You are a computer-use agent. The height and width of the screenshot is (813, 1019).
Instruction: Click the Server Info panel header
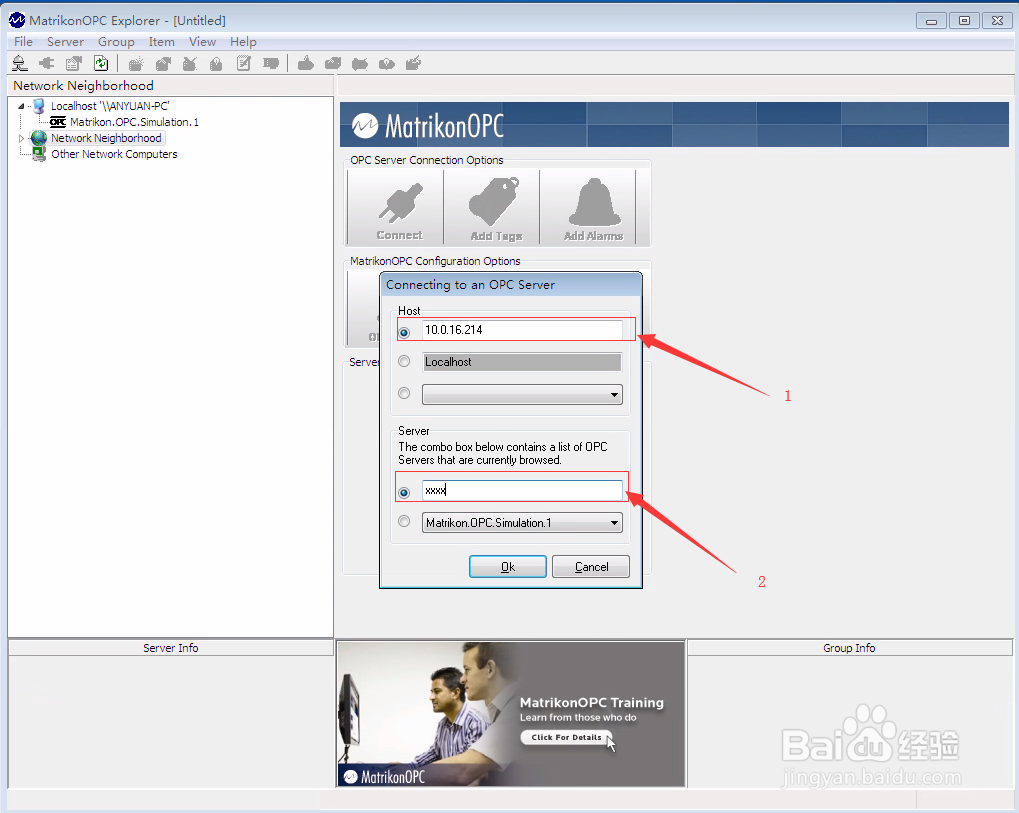170,648
